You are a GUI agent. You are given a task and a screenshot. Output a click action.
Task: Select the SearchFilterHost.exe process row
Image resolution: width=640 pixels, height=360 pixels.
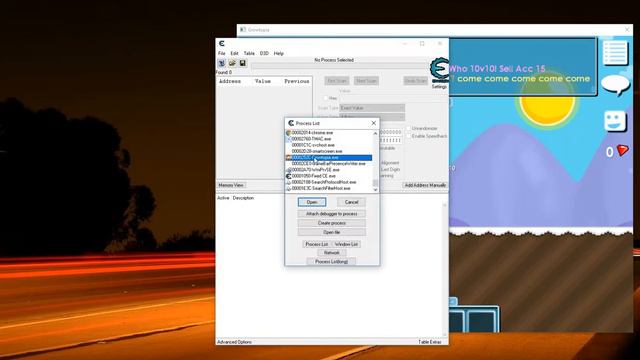coord(329,188)
